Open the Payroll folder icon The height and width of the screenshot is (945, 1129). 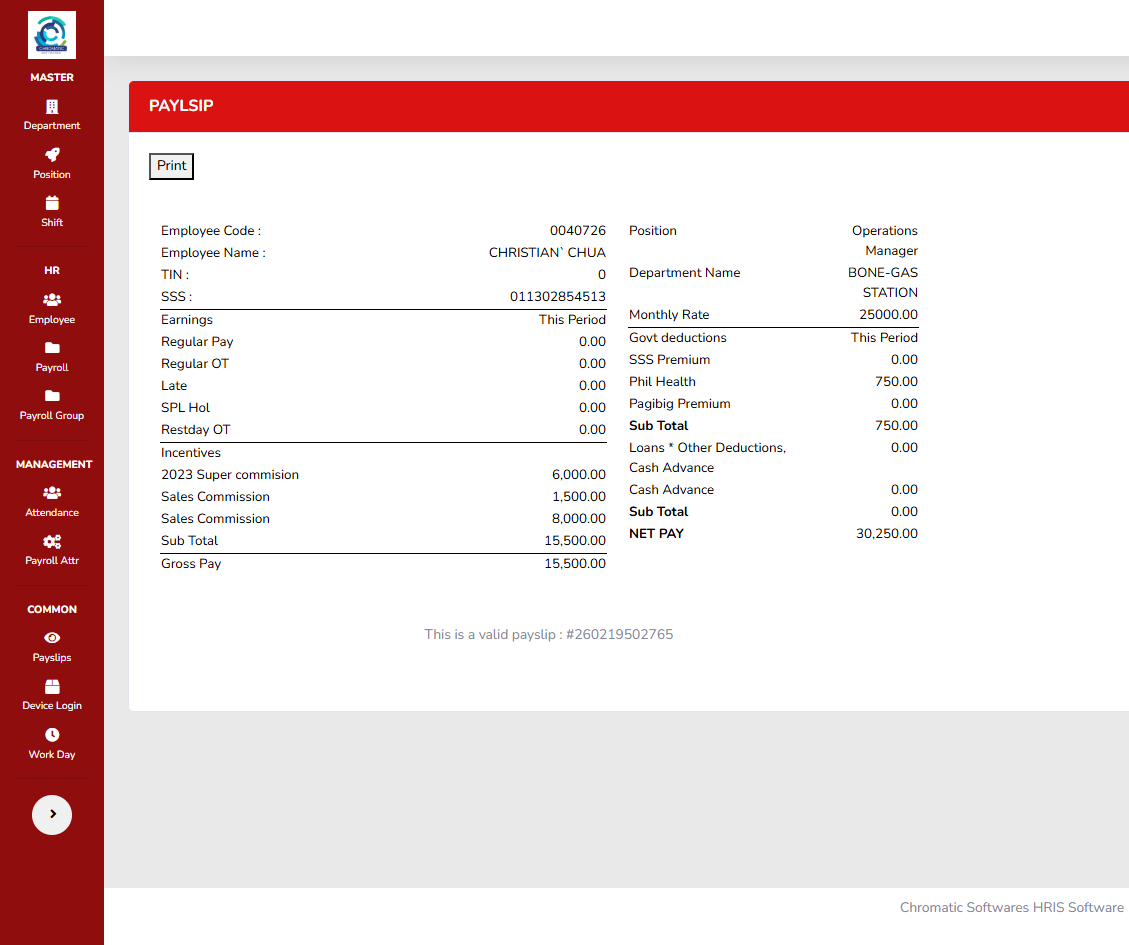coord(52,348)
